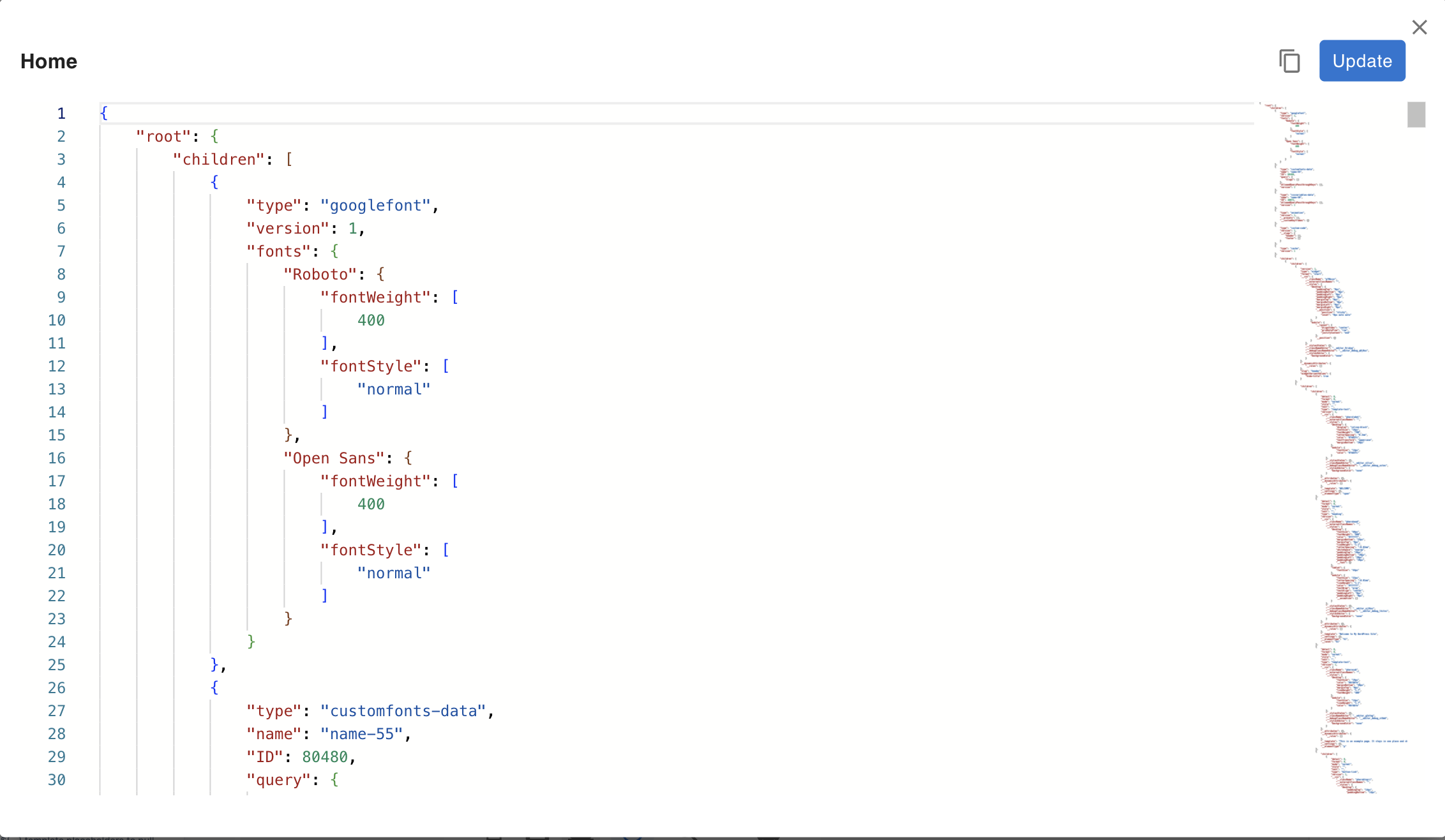The image size is (1445, 840).
Task: Click the "Roboto" key text
Action: click(320, 274)
